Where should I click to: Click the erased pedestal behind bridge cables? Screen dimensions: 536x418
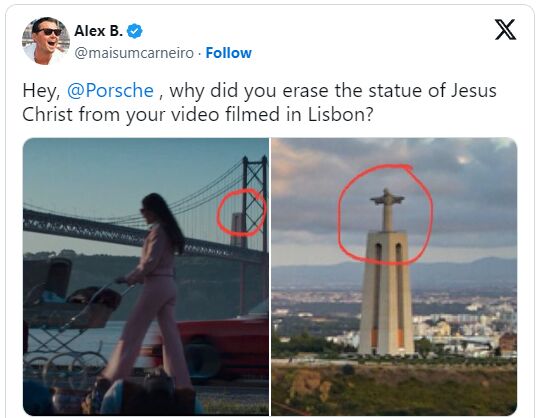(237, 229)
